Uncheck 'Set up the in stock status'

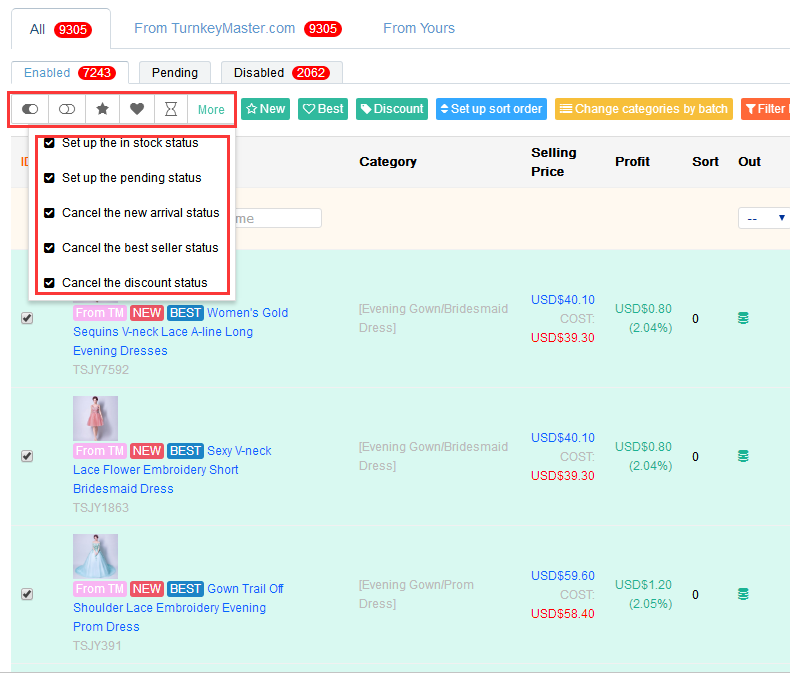pos(49,143)
